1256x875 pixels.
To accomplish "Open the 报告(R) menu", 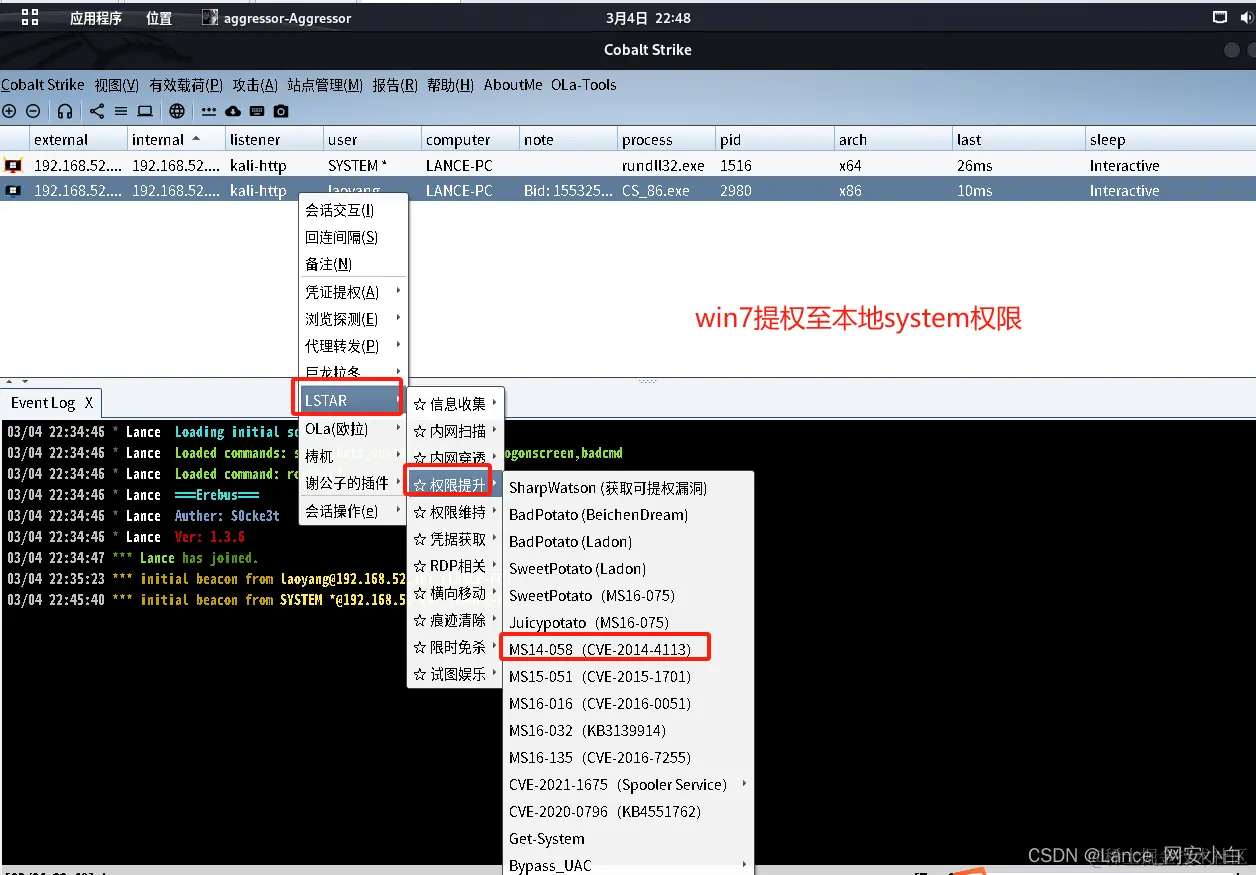I will click(395, 85).
